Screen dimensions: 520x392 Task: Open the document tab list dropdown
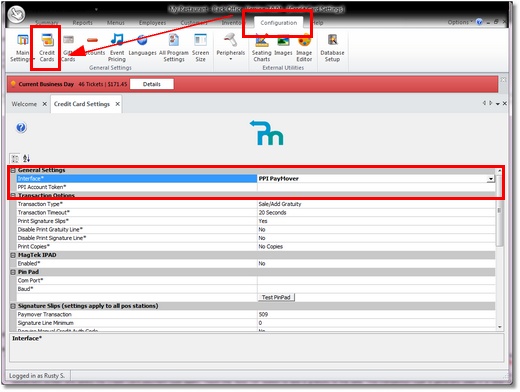[498, 104]
